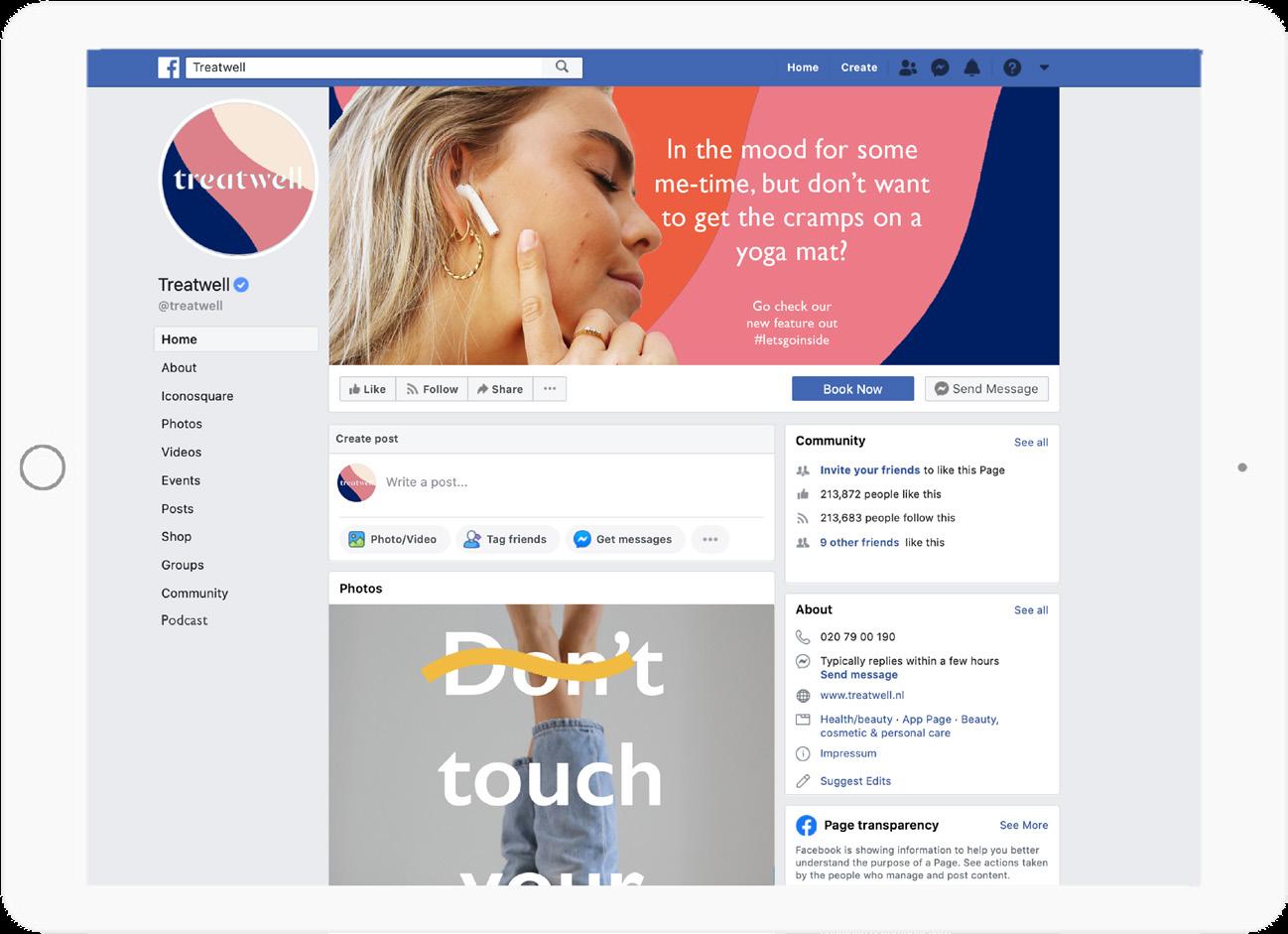Open the help question mark icon
1288x934 pixels.
(x=1012, y=67)
